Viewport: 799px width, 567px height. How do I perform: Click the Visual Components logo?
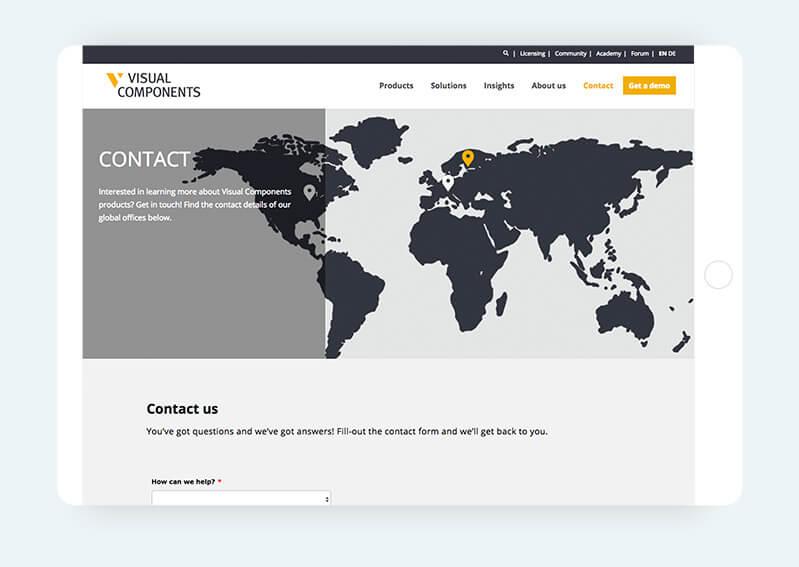tap(153, 85)
